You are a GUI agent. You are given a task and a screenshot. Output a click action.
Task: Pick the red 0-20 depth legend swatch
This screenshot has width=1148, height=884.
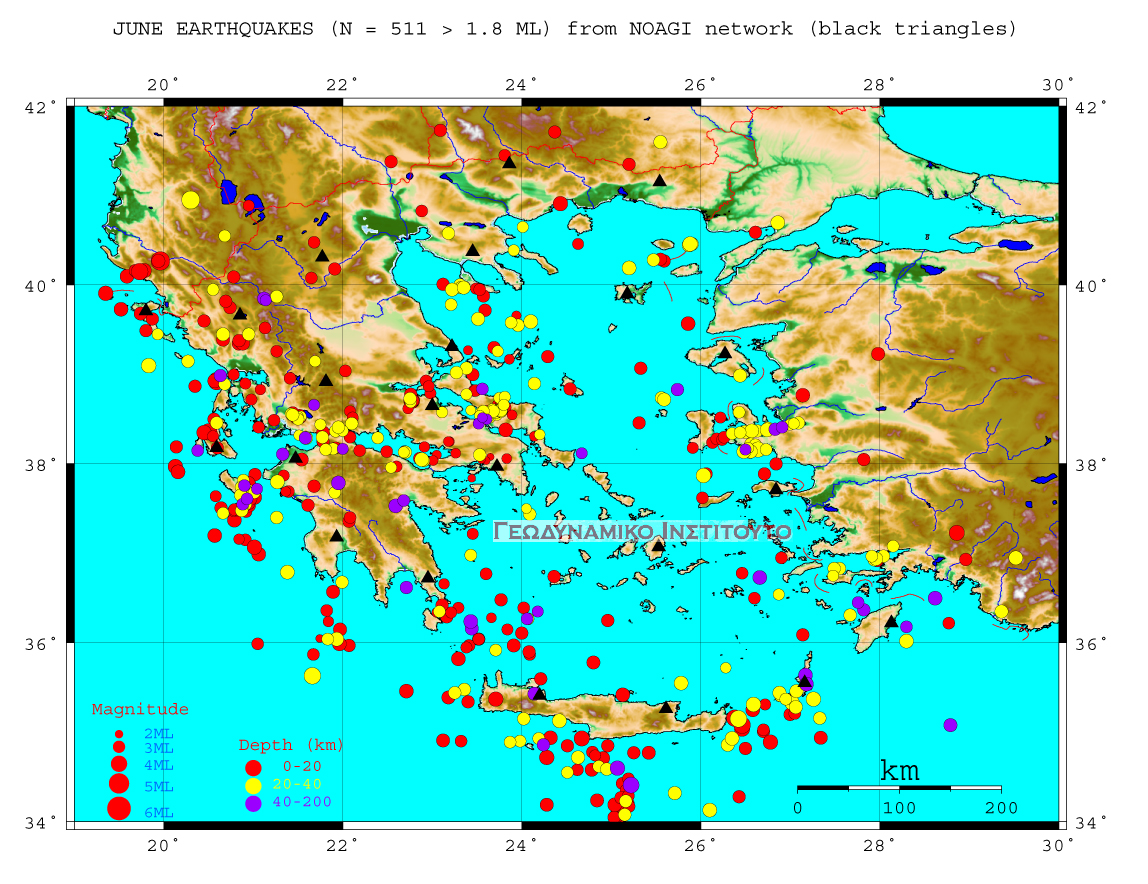point(253,768)
